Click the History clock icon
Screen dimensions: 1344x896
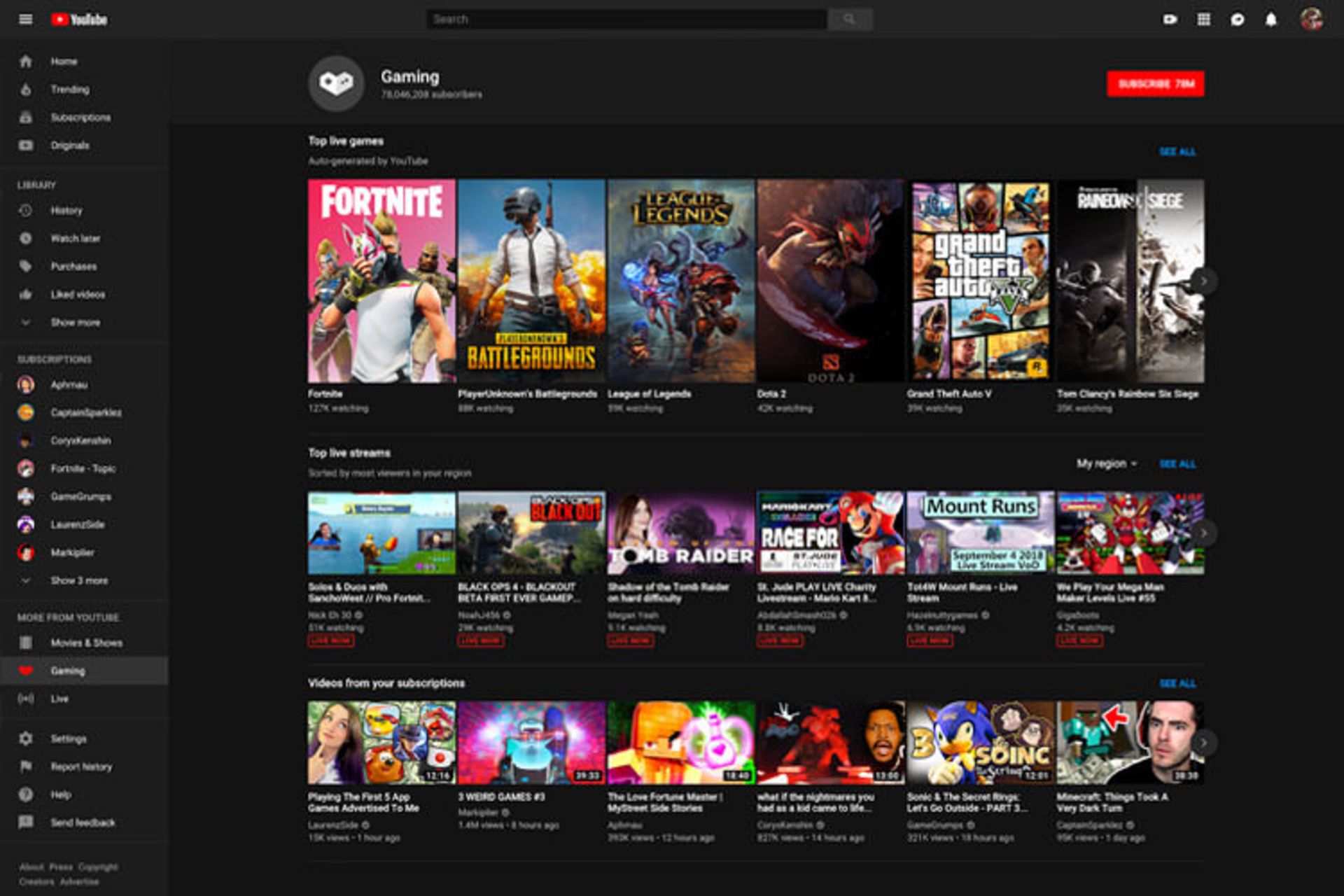[x=26, y=211]
